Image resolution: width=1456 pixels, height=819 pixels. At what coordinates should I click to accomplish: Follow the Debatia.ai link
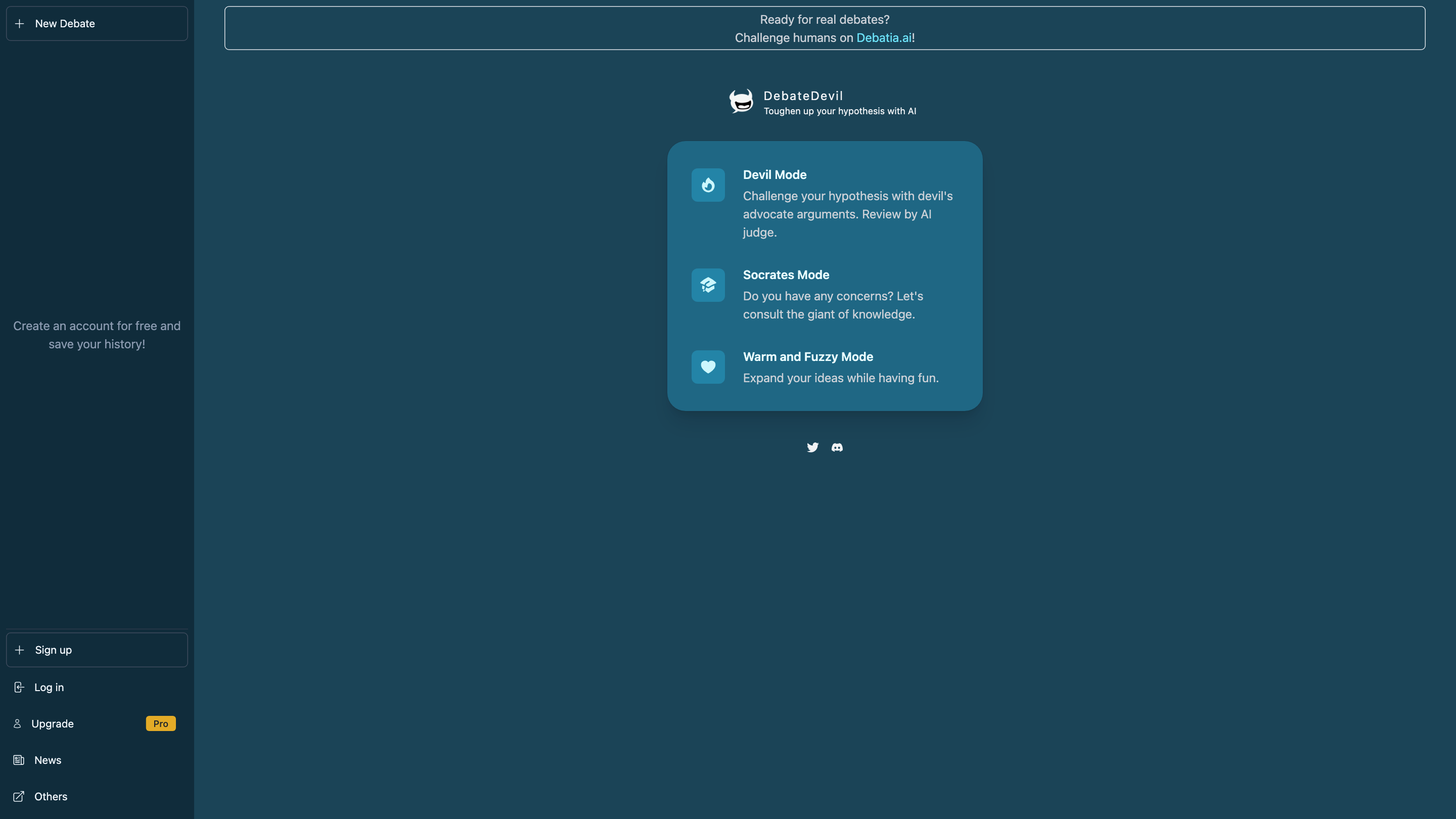[x=883, y=38]
